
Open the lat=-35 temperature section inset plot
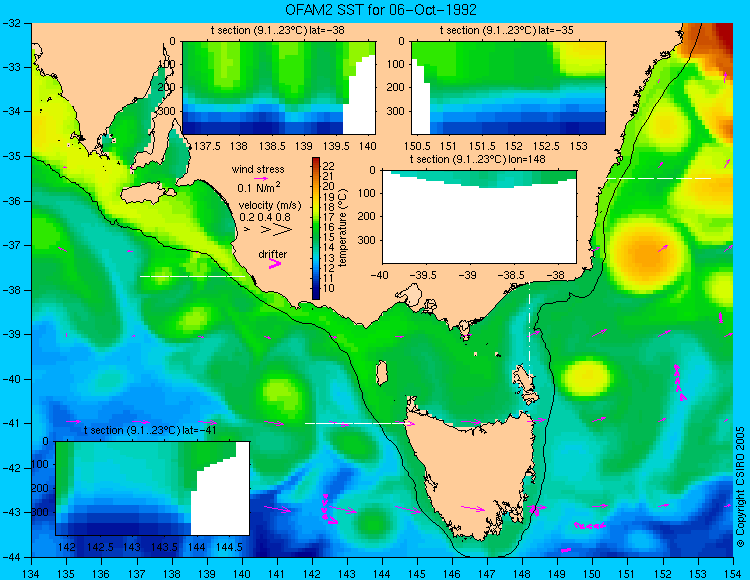click(508, 88)
